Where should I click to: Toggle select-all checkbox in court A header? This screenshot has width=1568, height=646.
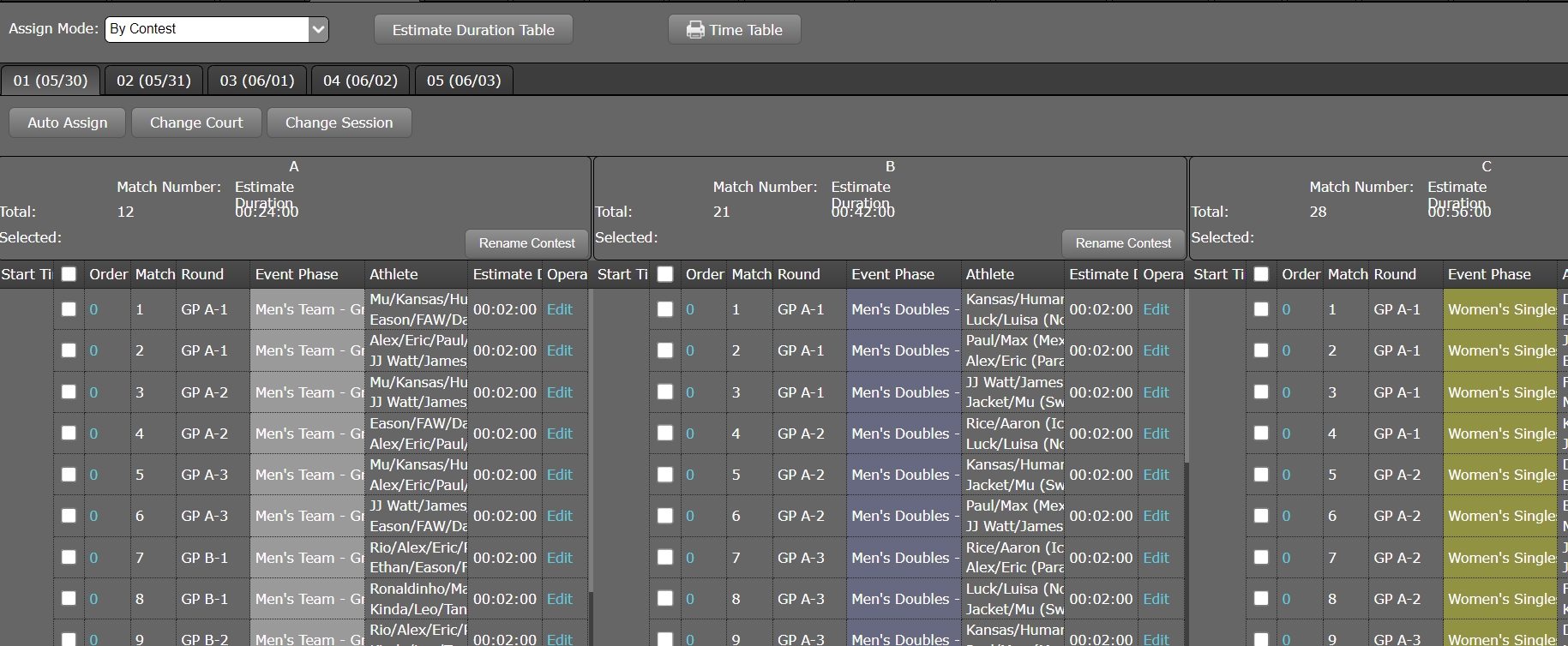pyautogui.click(x=69, y=274)
